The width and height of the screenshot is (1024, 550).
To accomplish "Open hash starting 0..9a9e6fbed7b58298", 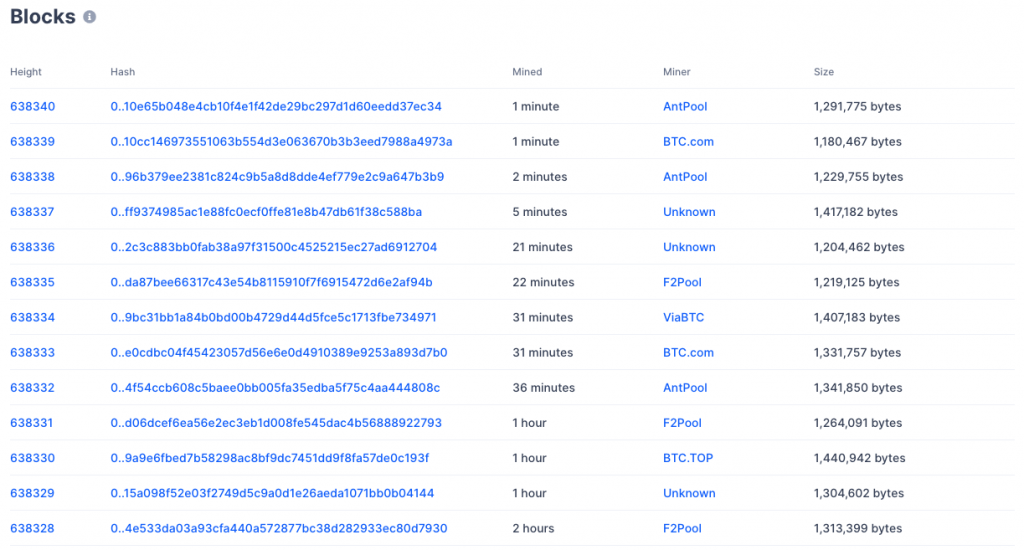I will coord(270,459).
